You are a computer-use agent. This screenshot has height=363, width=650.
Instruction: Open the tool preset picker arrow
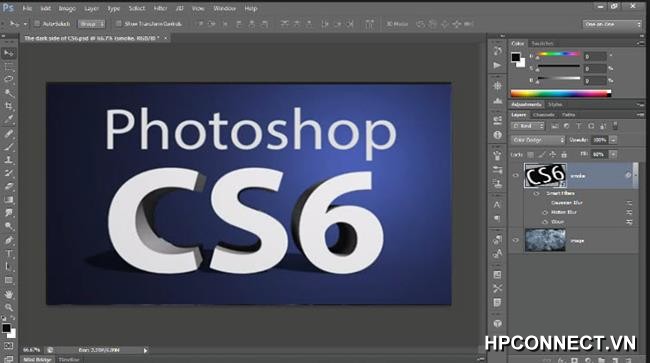25,24
